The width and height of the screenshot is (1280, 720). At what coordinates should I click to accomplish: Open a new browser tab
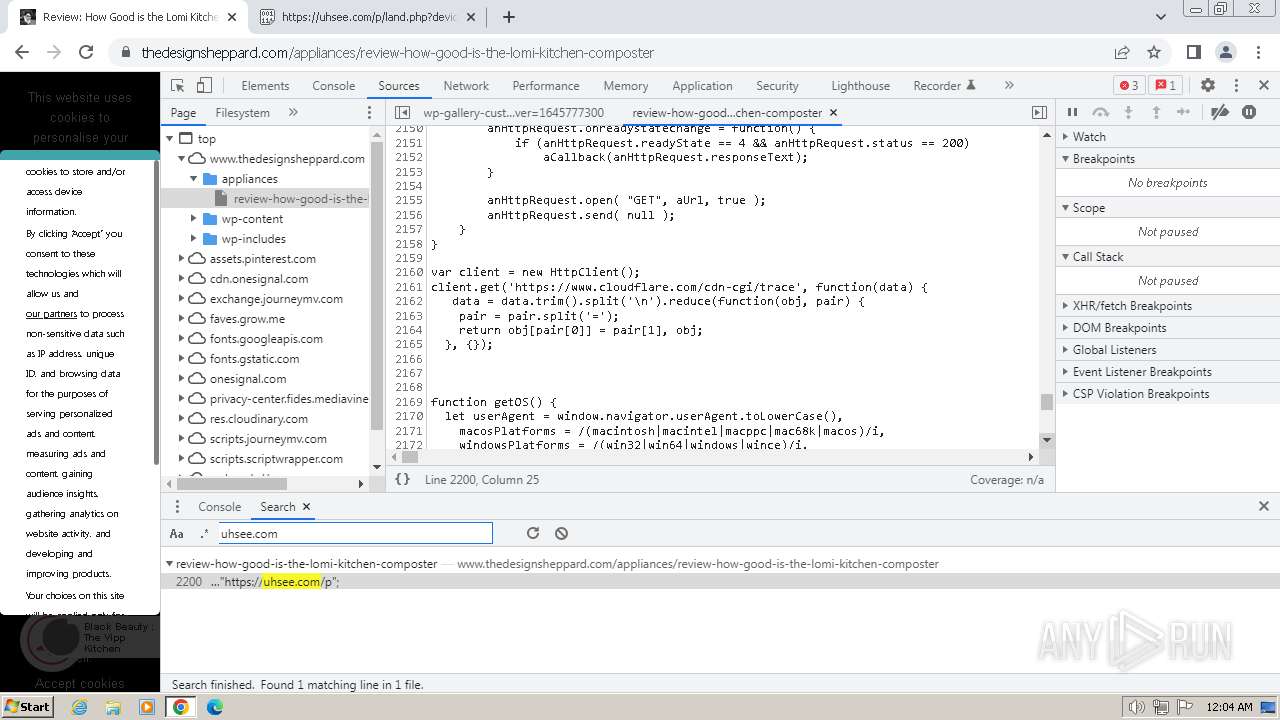click(x=508, y=17)
